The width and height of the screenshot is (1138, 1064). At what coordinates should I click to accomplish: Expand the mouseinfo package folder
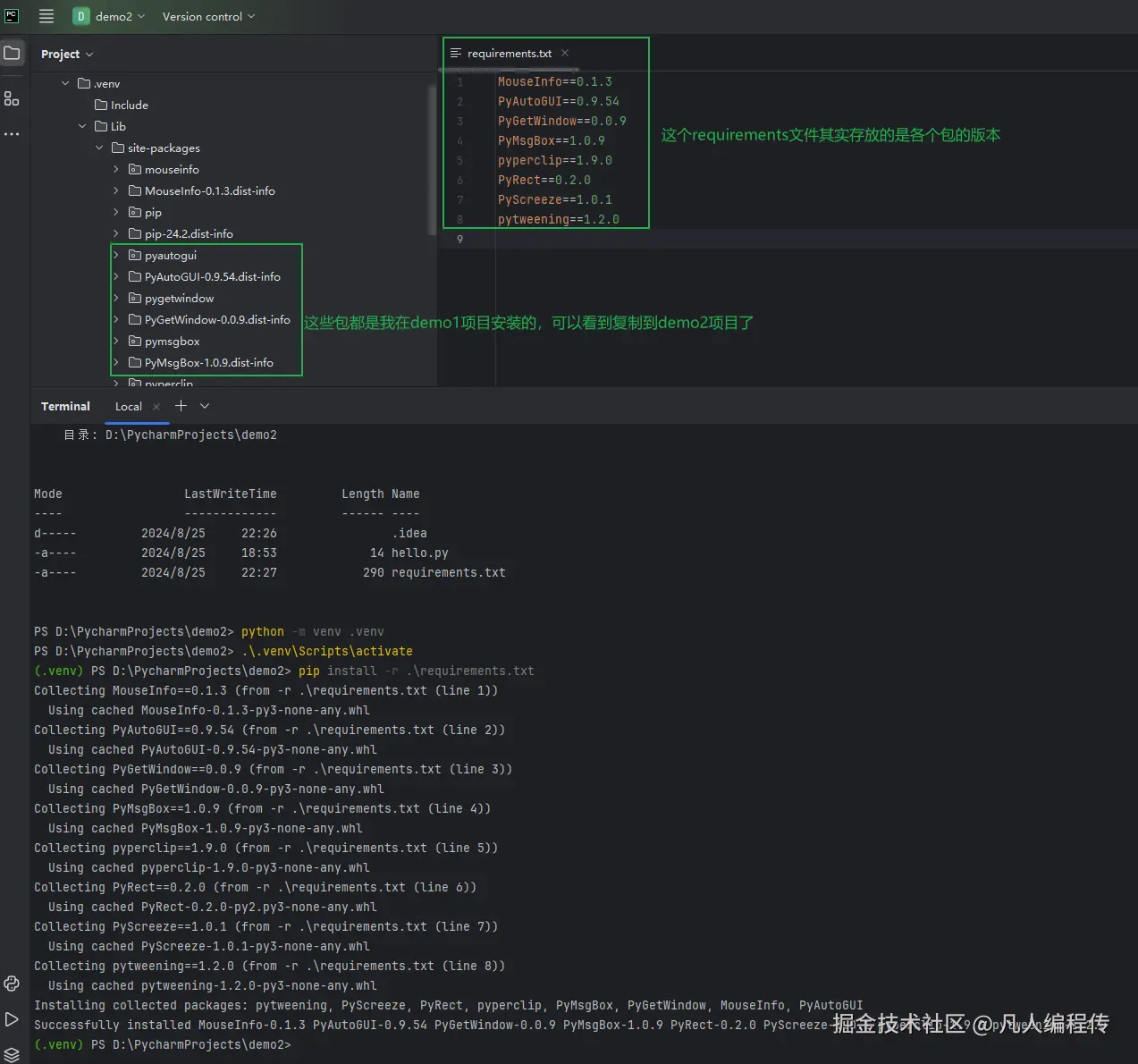pyautogui.click(x=116, y=169)
